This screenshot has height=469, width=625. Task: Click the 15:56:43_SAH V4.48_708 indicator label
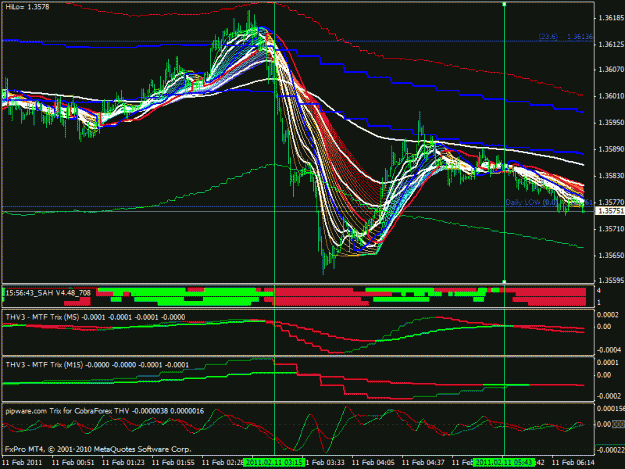pos(48,293)
